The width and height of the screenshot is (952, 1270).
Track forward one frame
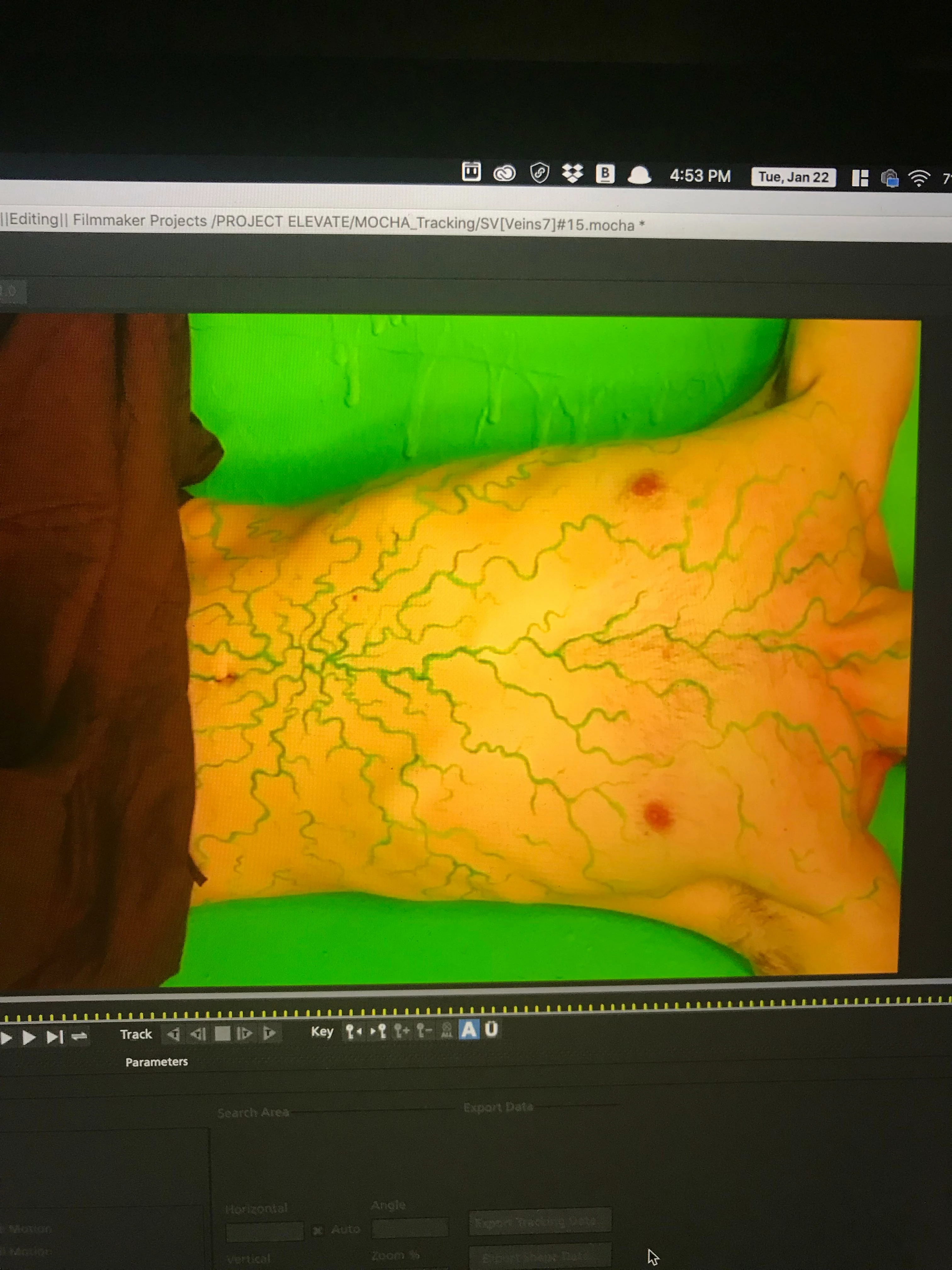click(x=245, y=1034)
